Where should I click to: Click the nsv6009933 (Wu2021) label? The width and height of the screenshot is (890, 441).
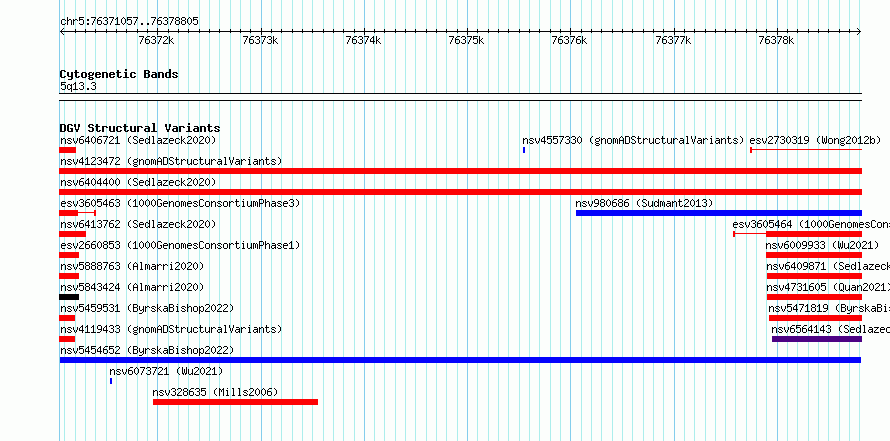coord(822,245)
